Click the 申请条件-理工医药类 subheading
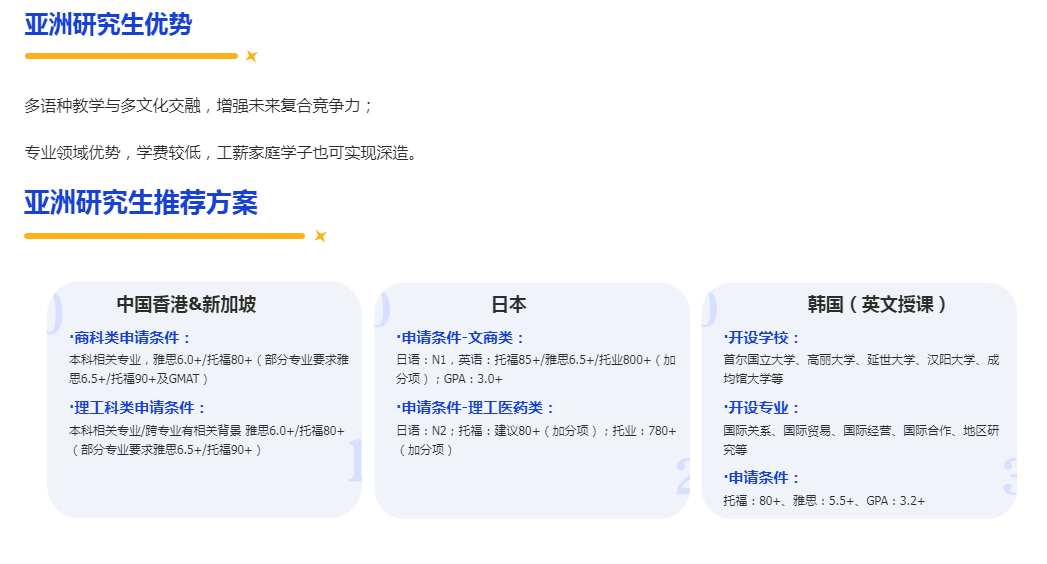1047x564 pixels. pyautogui.click(x=475, y=408)
